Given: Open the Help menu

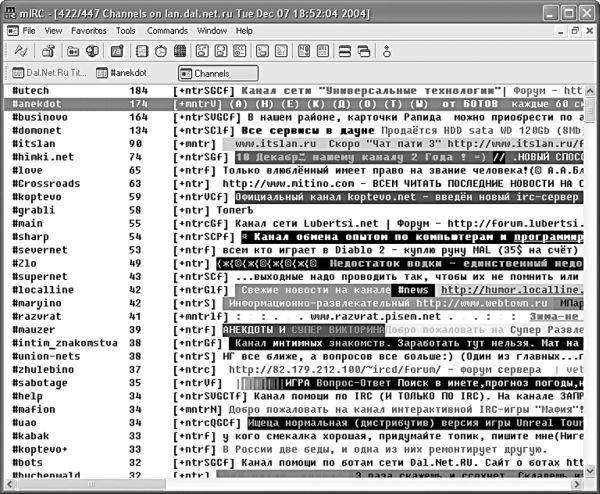Looking at the screenshot, I should (244, 31).
